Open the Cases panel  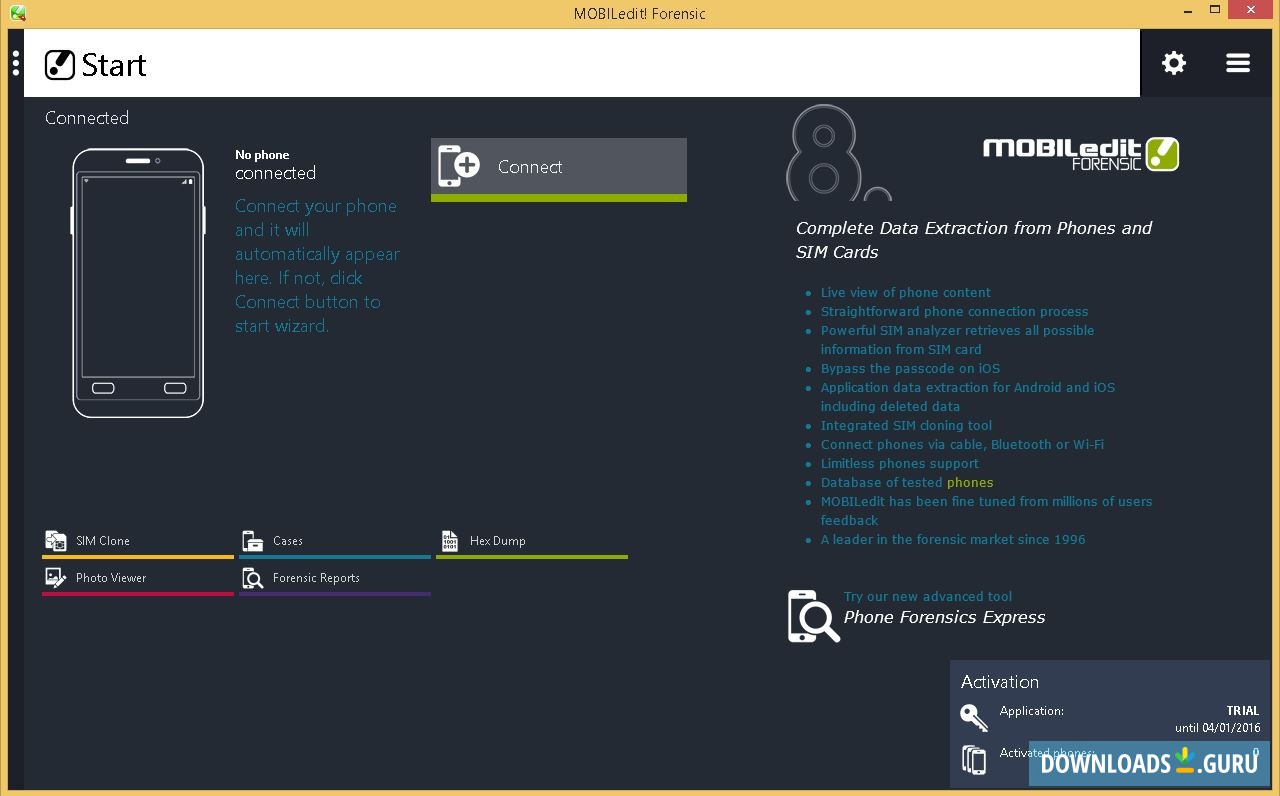288,540
